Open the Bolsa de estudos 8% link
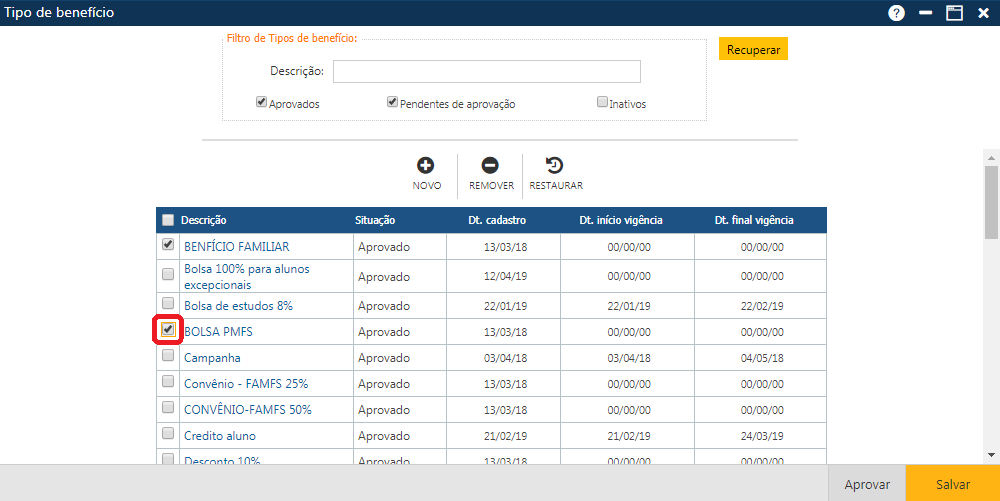The height and width of the screenshot is (501, 1000). [x=238, y=305]
